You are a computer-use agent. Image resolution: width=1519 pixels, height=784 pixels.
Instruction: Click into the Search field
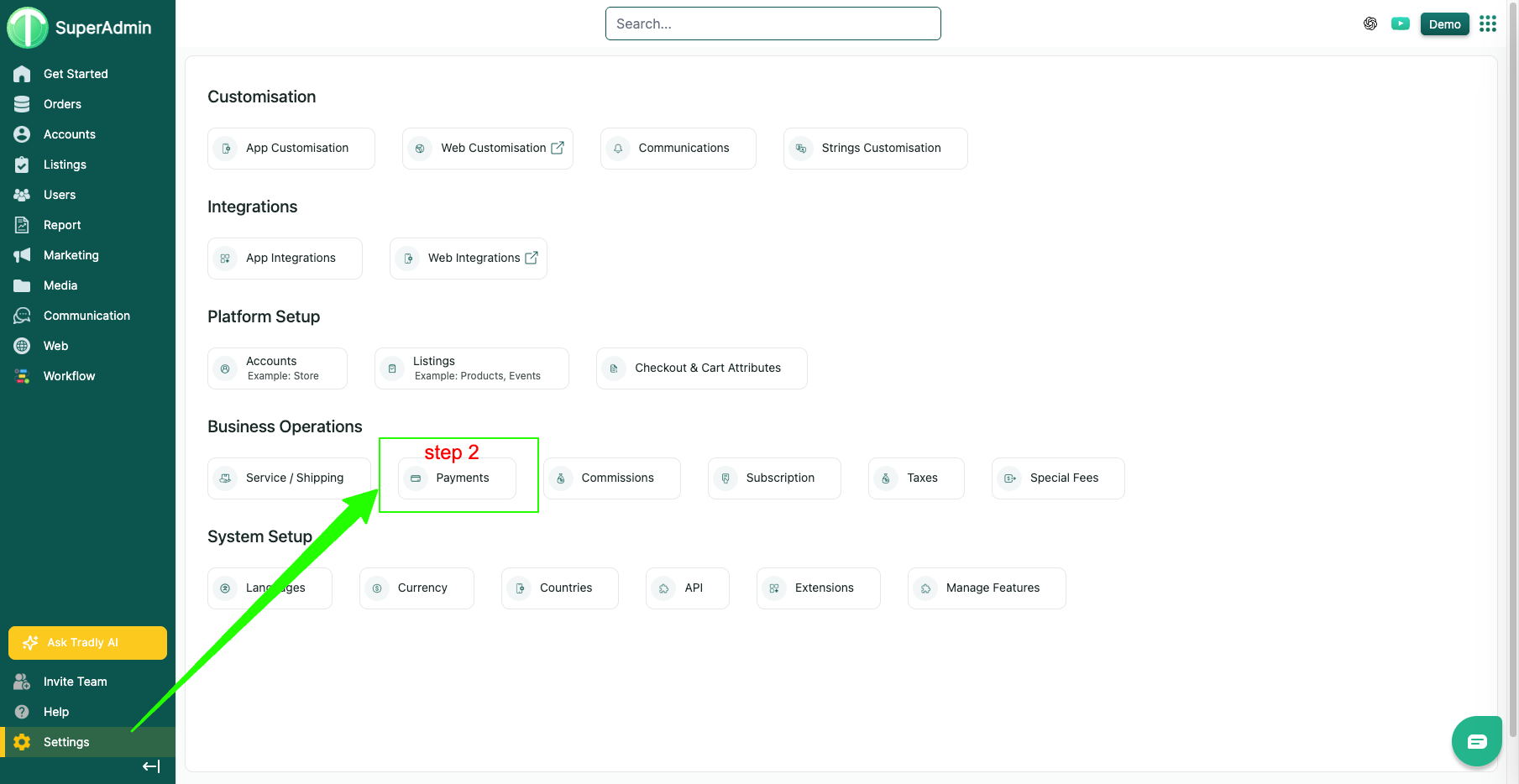[x=773, y=24]
